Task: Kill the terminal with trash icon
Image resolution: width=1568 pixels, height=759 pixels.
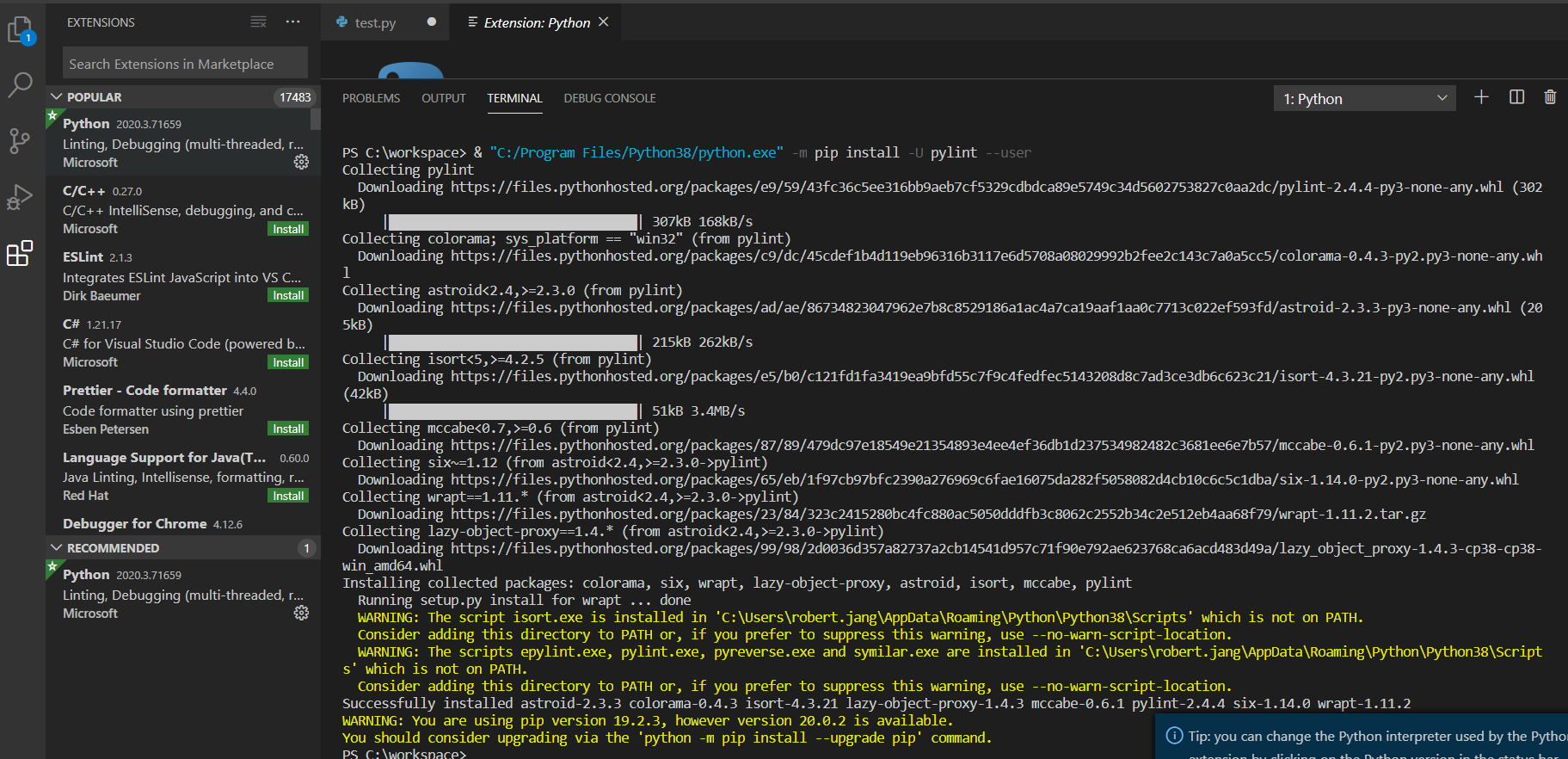Action: 1550,97
